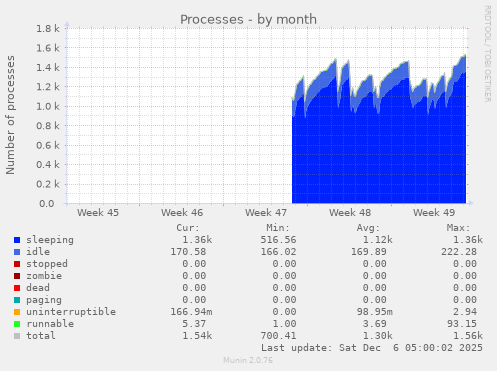Click the 'idle' legend label
The height and width of the screenshot is (371, 497).
pos(38,252)
